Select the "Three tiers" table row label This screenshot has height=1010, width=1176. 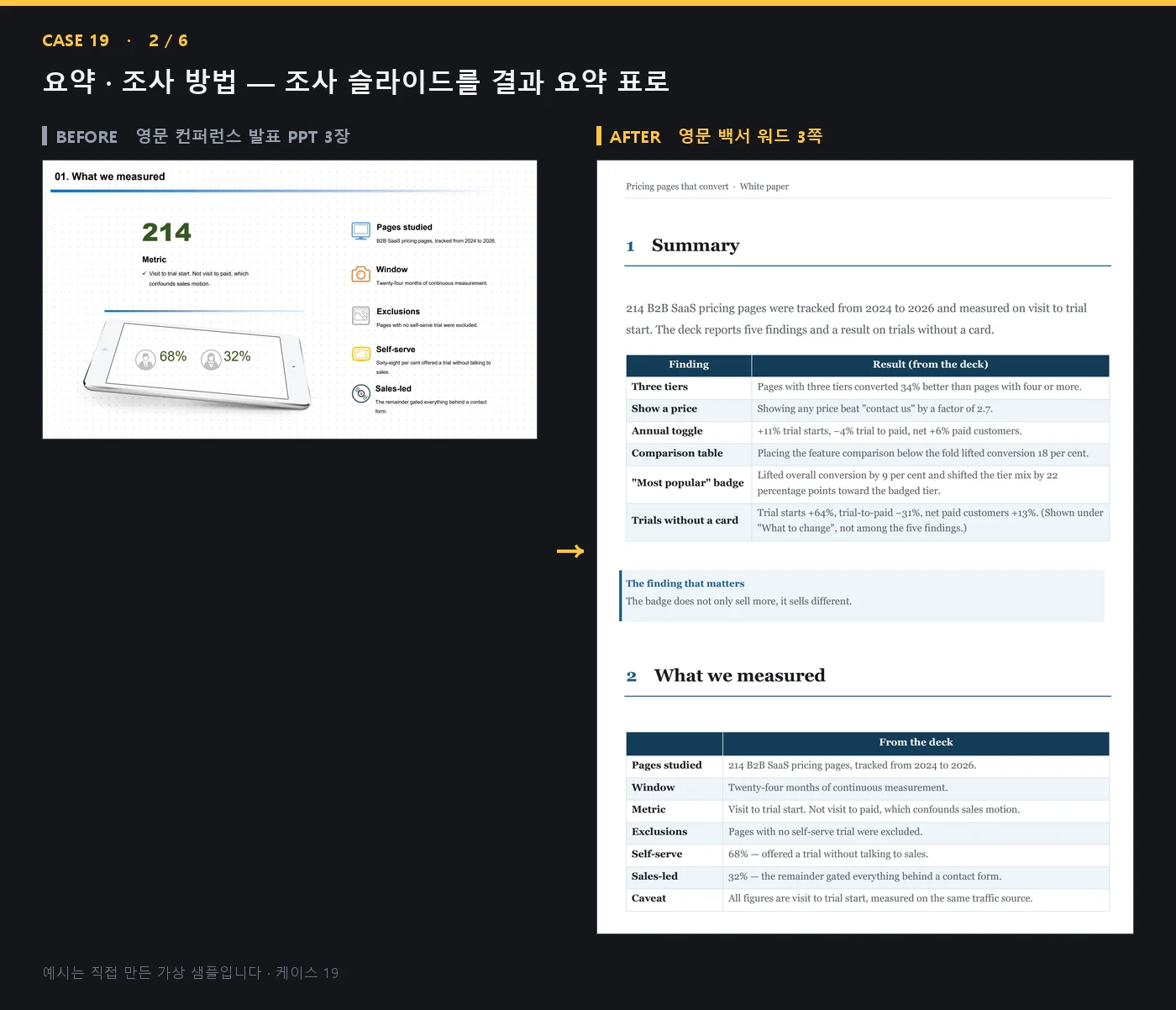pos(659,387)
